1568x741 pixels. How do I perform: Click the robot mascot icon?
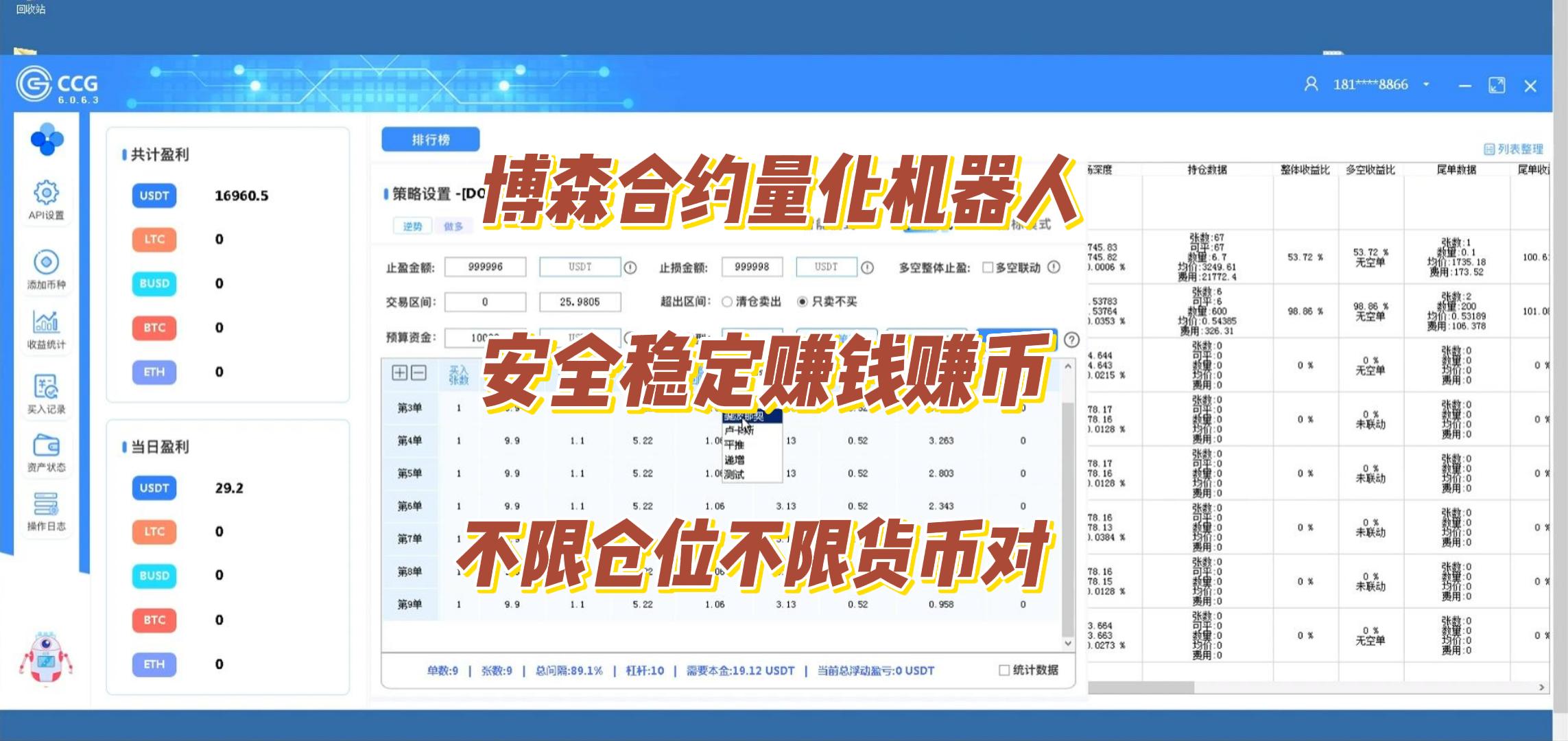[x=45, y=658]
